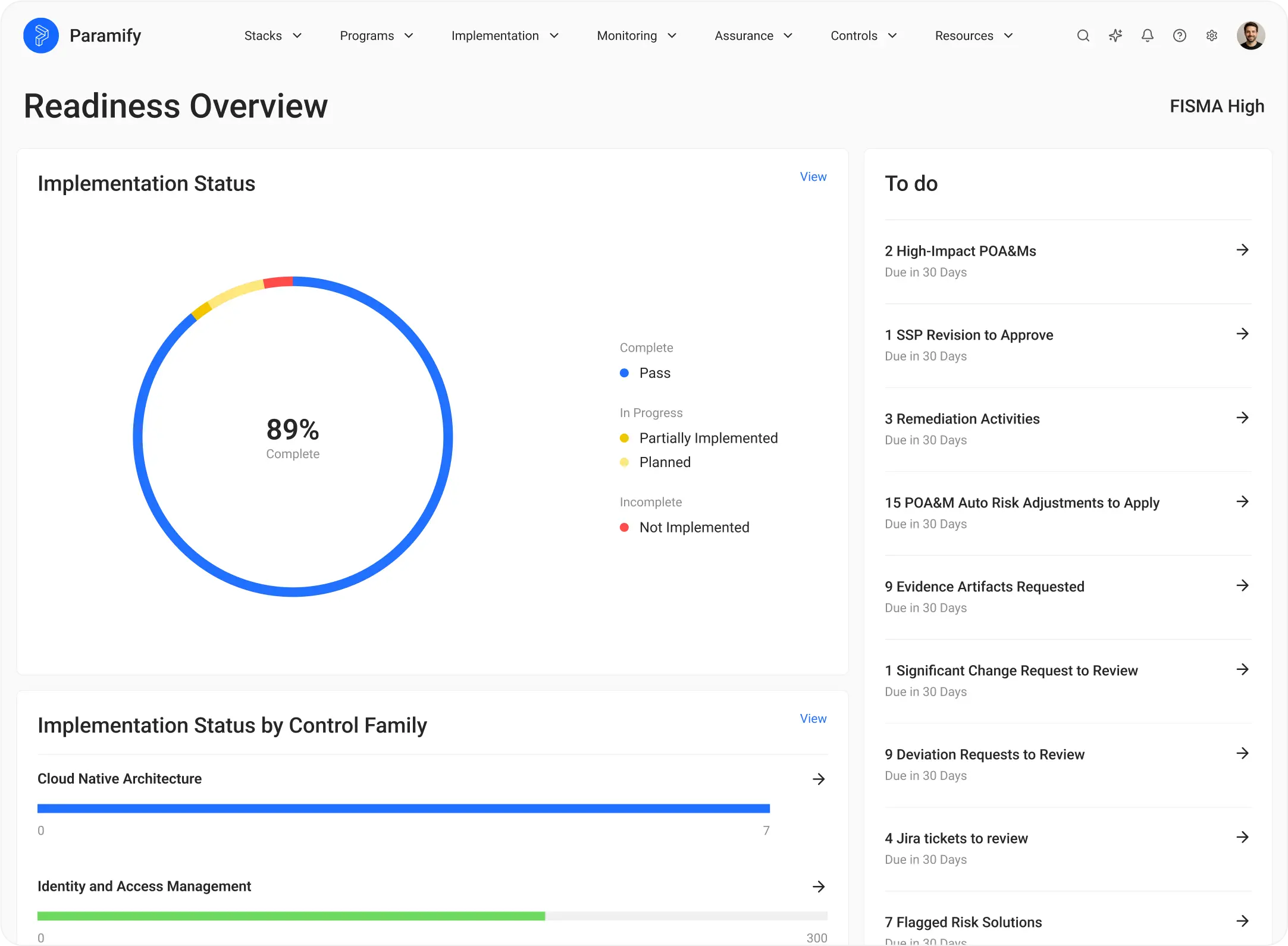
Task: Open the Programs menu label
Action: (366, 36)
